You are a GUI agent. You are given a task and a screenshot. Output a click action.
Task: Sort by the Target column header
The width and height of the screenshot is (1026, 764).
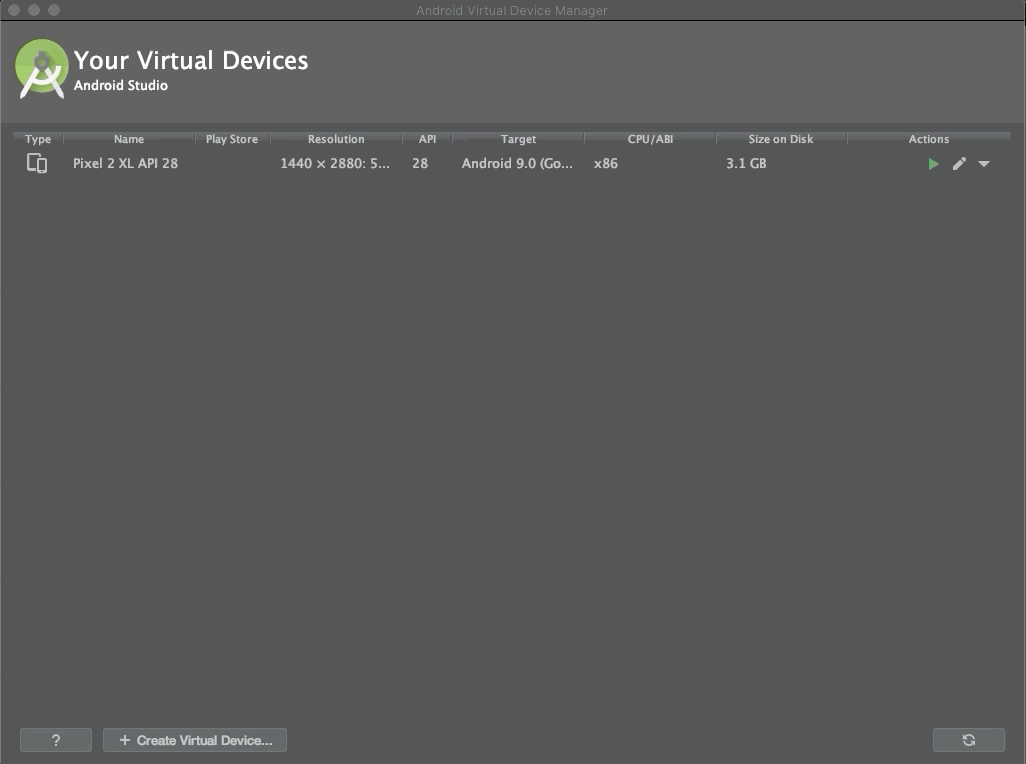tap(518, 139)
